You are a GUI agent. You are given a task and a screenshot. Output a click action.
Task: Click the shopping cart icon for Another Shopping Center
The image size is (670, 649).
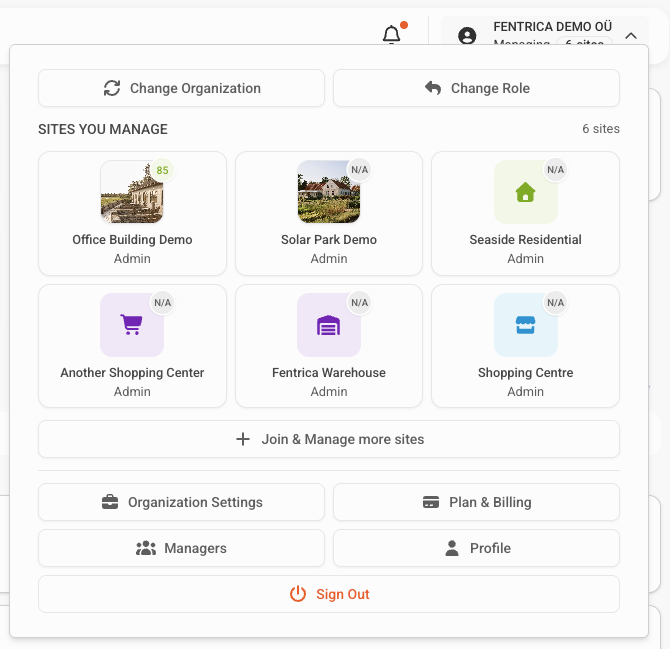click(x=131, y=325)
